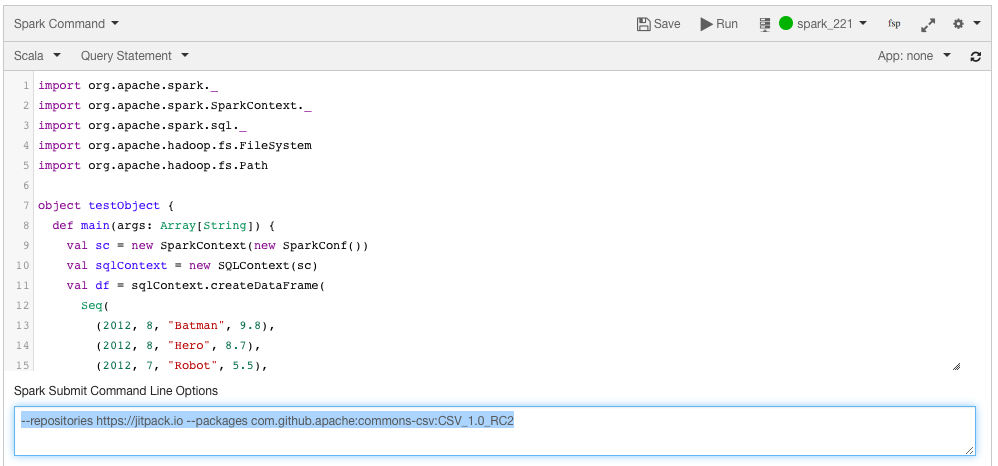Open the spark_221 cluster dropdown
The height and width of the screenshot is (466, 998).
832,24
